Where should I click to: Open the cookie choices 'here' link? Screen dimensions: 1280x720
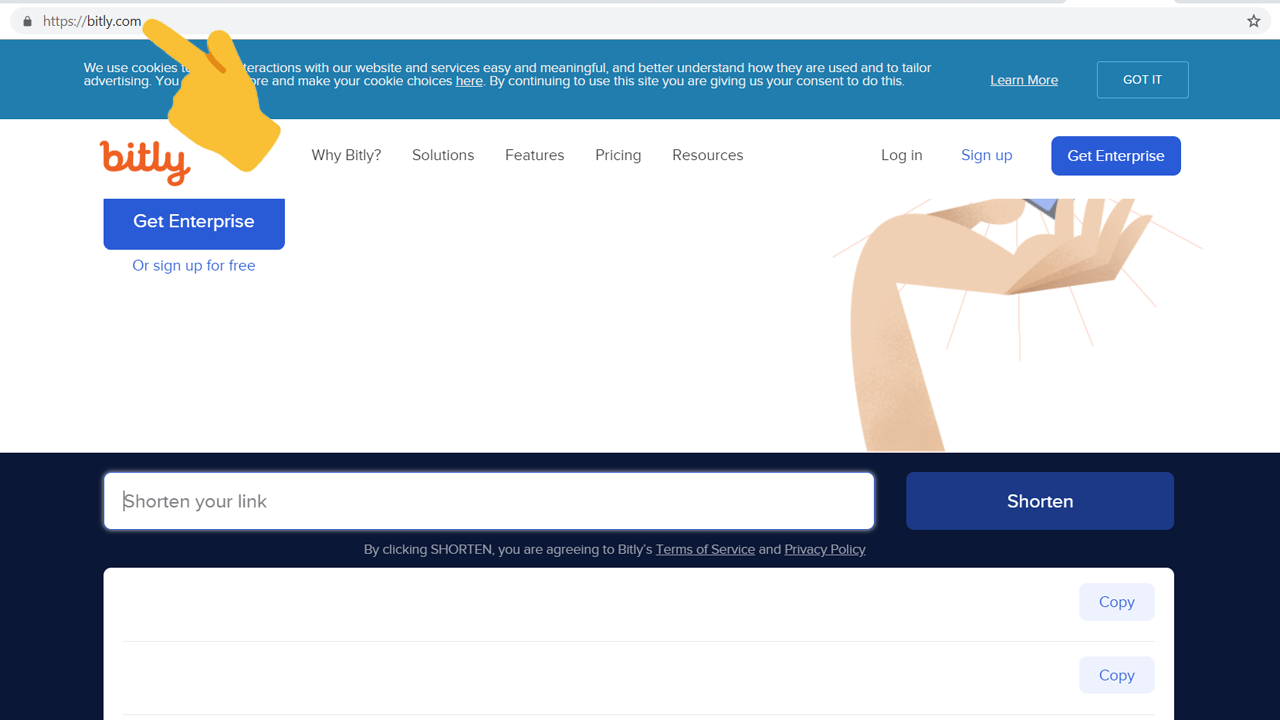[x=469, y=81]
